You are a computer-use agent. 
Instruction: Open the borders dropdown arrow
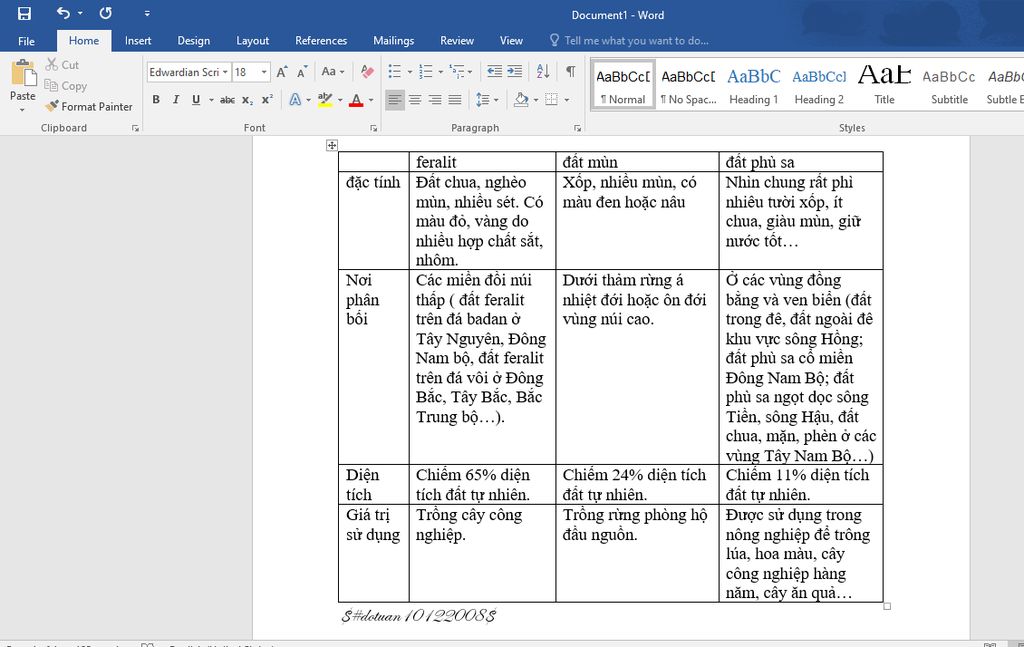coord(566,100)
